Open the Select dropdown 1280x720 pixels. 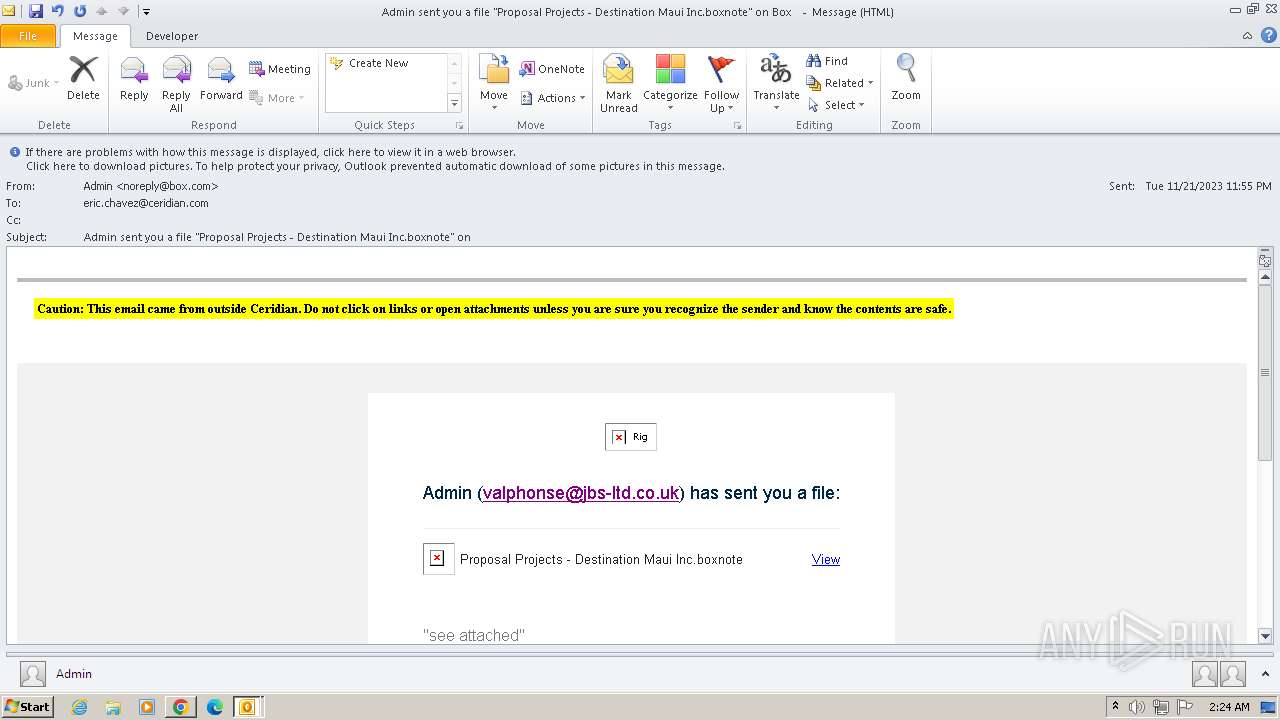(836, 105)
